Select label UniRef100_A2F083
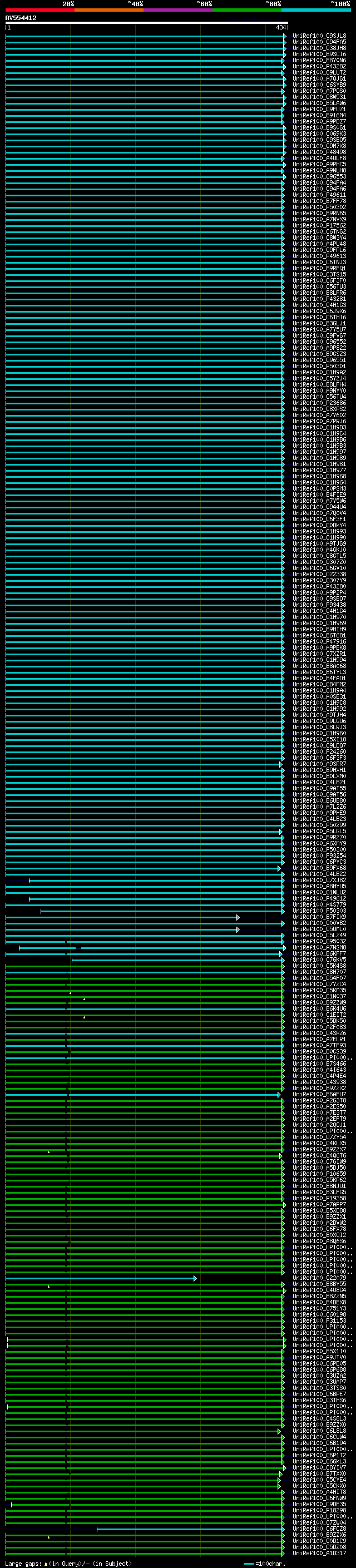 pos(319,1027)
